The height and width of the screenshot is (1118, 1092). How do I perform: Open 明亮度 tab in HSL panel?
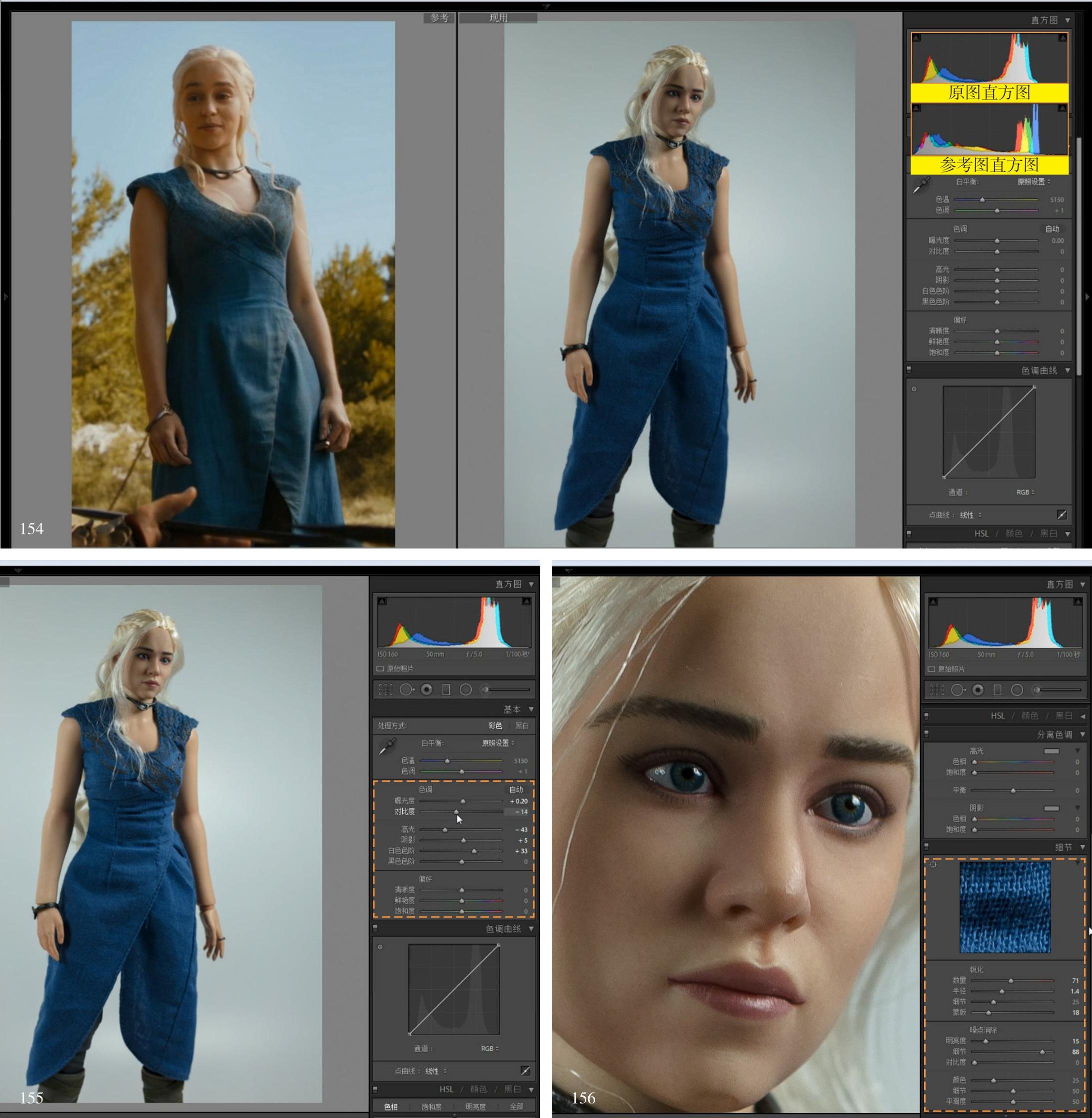[475, 1106]
